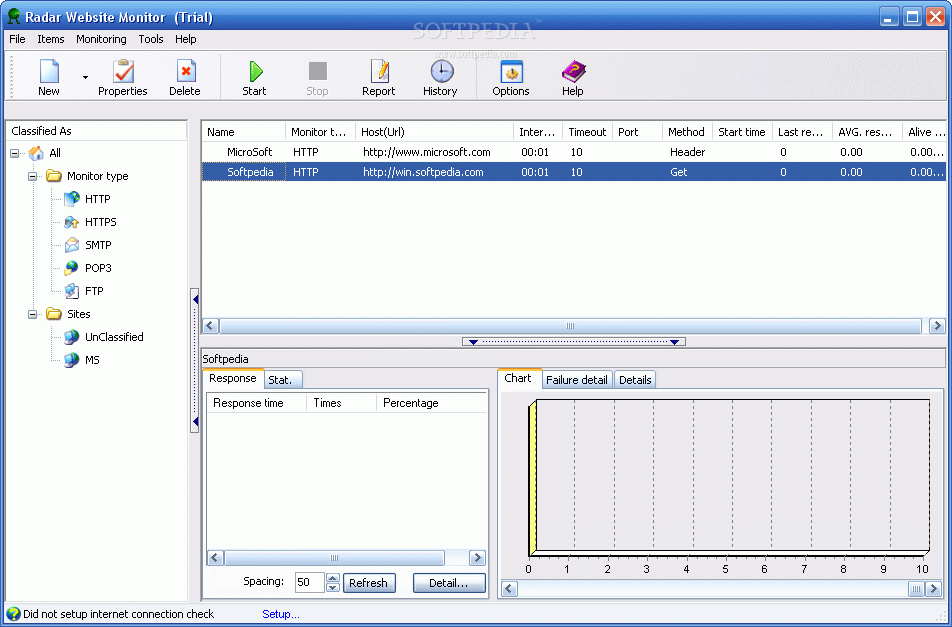Select the FTP icon in tree
Screen dimensions: 952x627
click(x=72, y=291)
